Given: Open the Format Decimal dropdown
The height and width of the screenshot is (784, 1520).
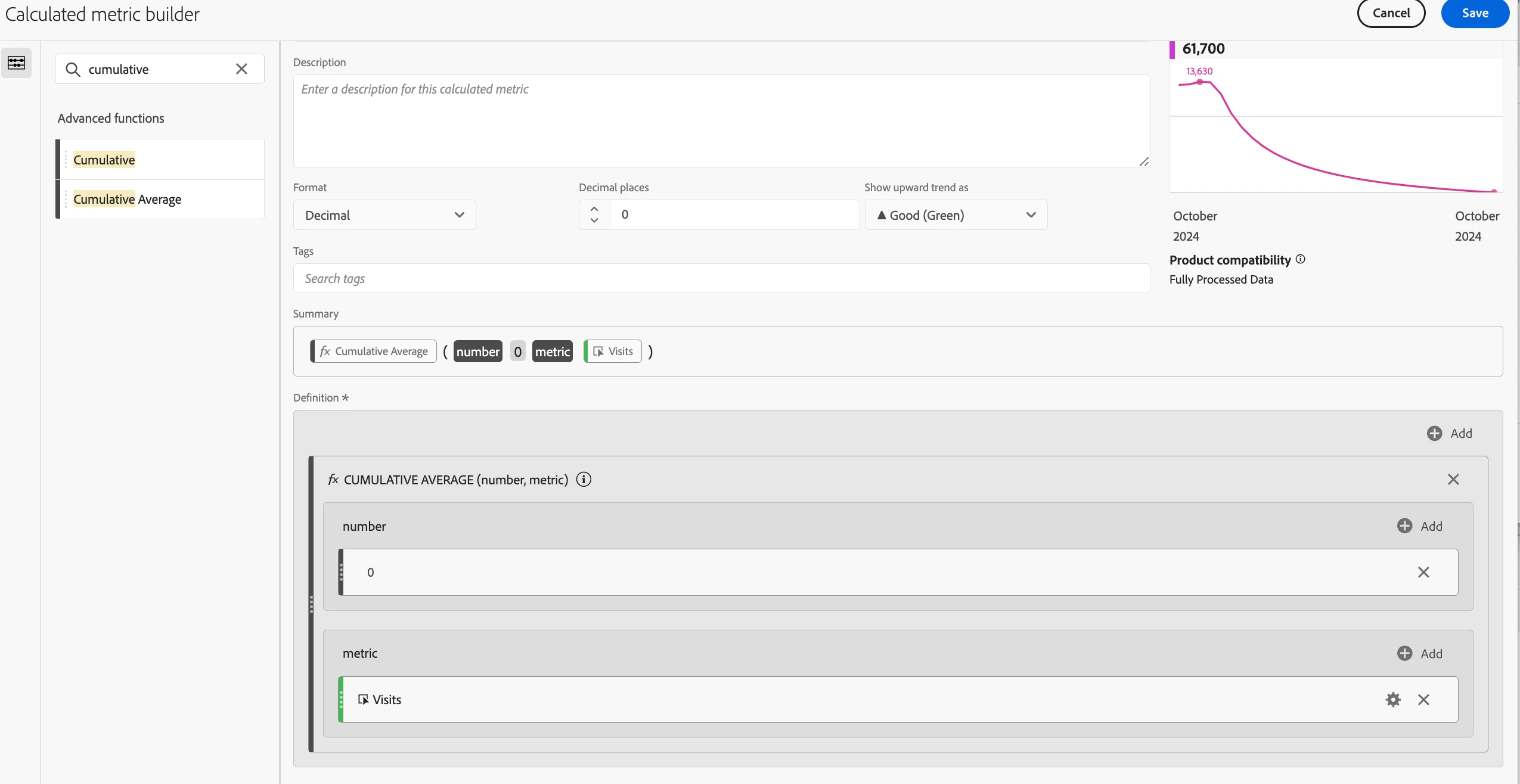Looking at the screenshot, I should pos(384,215).
